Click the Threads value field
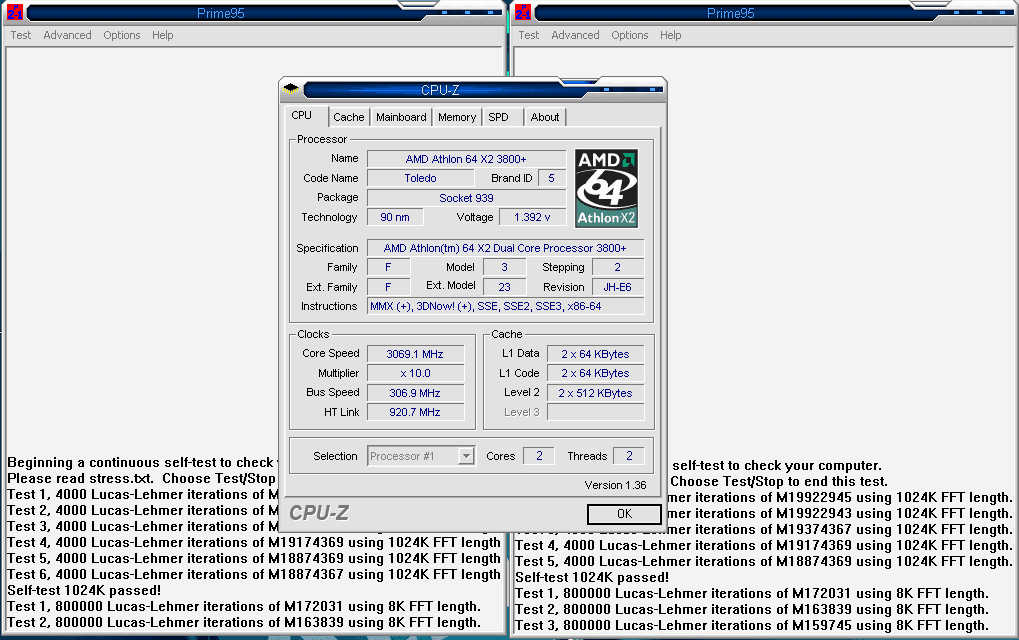This screenshot has height=640, width=1019. point(629,456)
